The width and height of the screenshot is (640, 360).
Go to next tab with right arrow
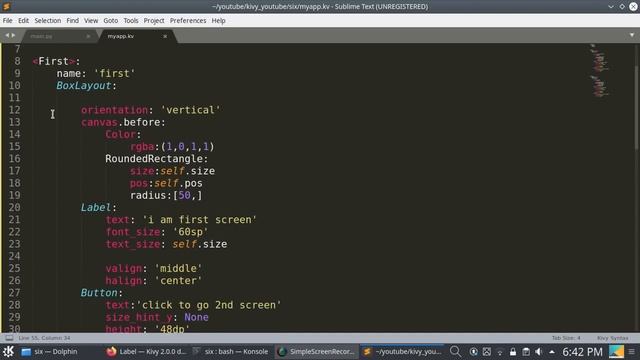pyautogui.click(x=13, y=36)
